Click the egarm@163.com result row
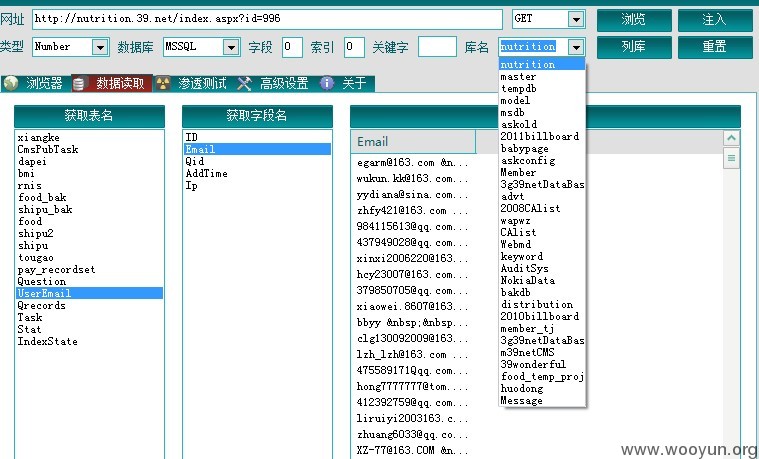Screen dimensions: 759x459 pyautogui.click(x=413, y=163)
